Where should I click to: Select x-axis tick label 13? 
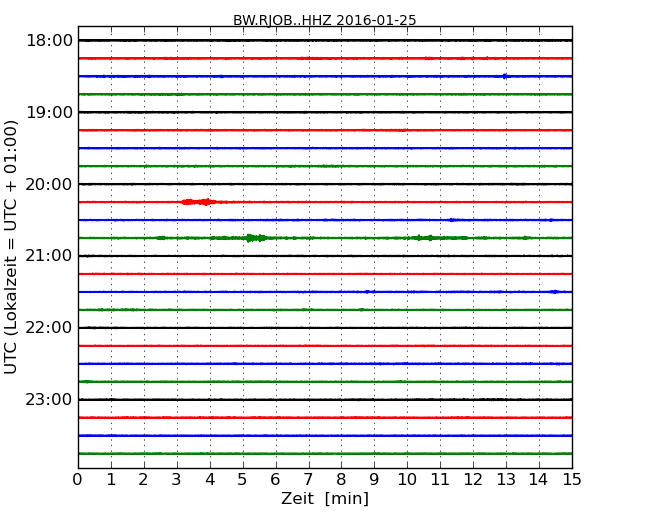click(x=506, y=480)
